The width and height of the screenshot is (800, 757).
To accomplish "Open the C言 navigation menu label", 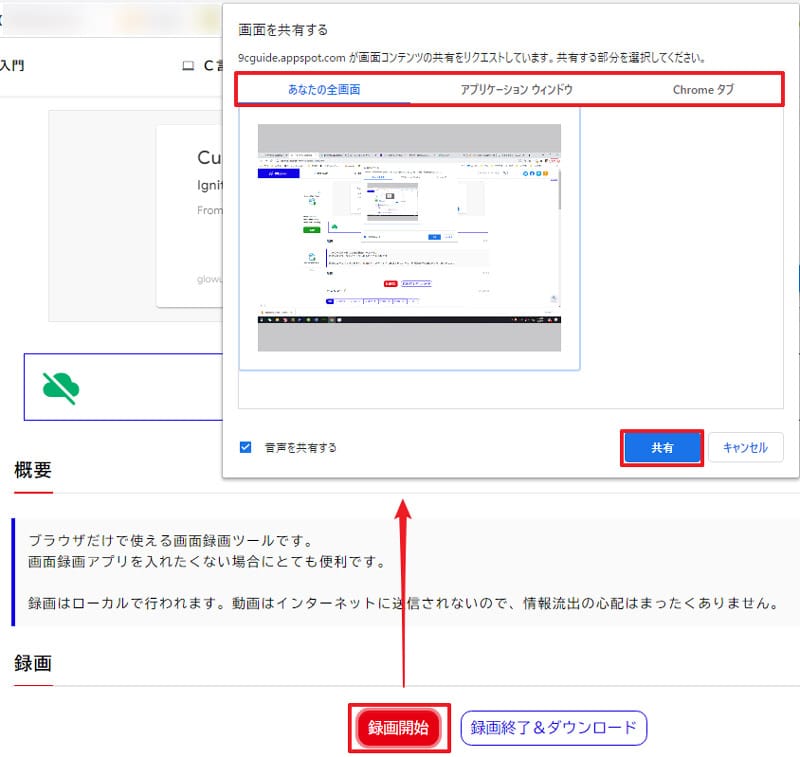I will pyautogui.click(x=212, y=66).
